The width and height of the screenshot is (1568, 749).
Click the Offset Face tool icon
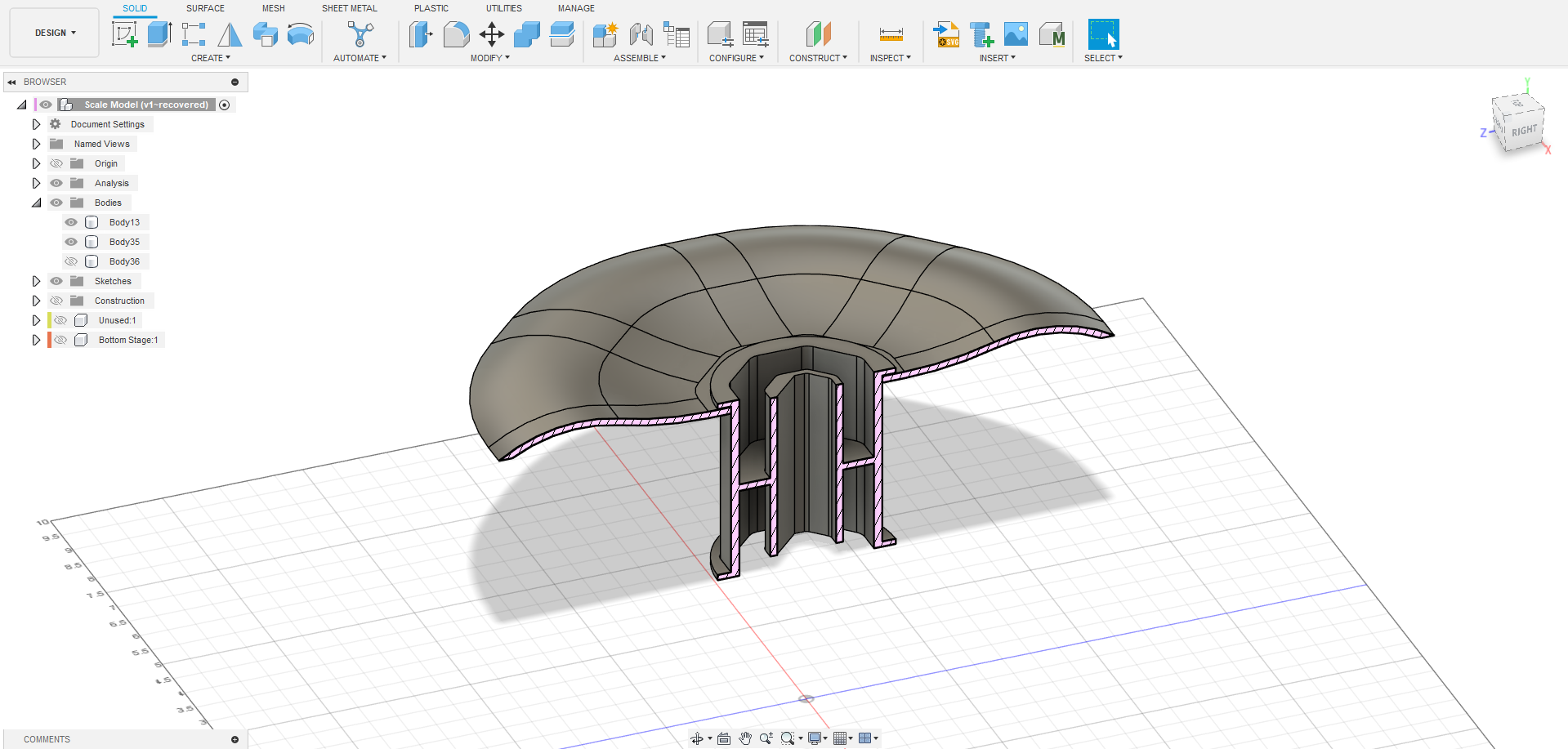tap(562, 34)
